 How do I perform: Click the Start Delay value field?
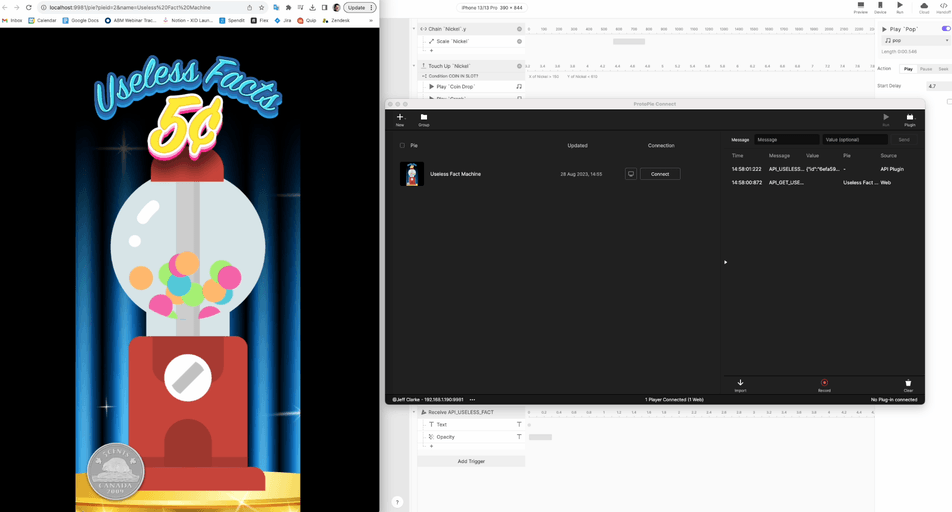coord(939,86)
